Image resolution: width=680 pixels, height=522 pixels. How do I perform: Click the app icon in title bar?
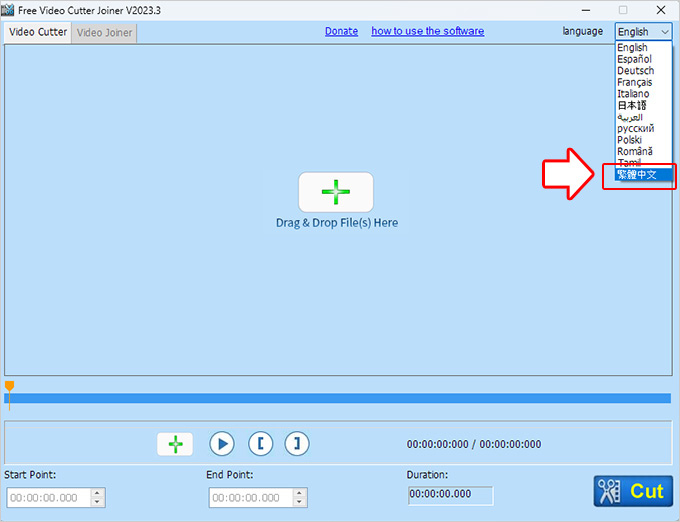pyautogui.click(x=8, y=10)
